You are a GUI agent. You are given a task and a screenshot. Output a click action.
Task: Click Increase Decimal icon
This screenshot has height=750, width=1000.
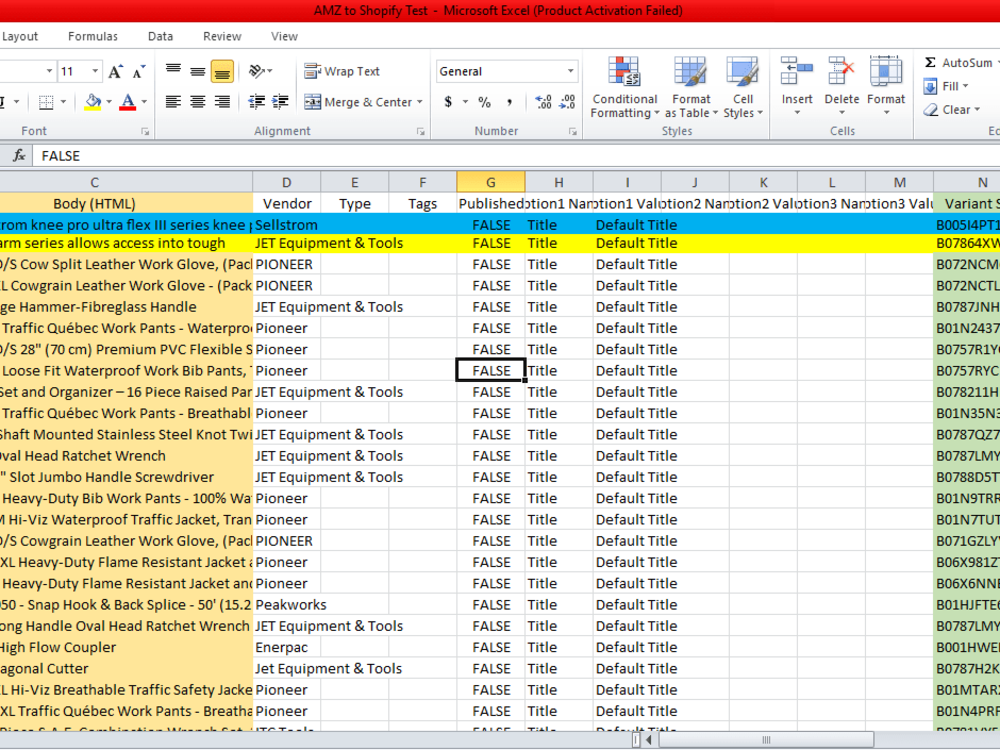click(543, 101)
